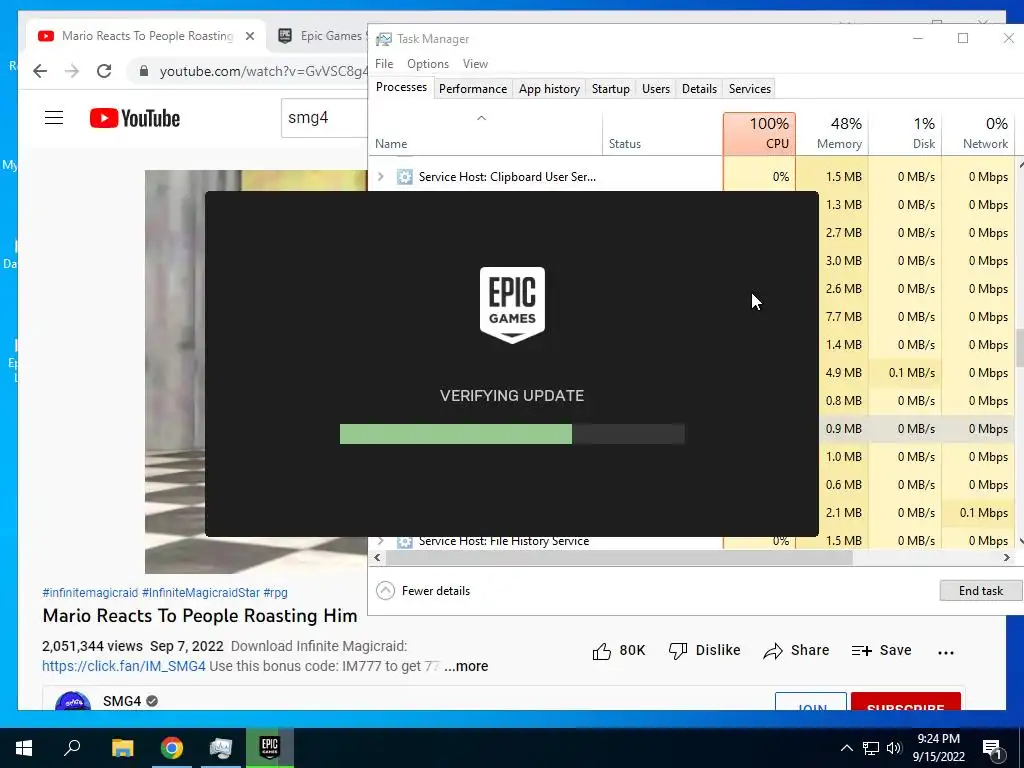The image size is (1024, 768).
Task: Click the YouTube search box with smg4
Action: (325, 118)
